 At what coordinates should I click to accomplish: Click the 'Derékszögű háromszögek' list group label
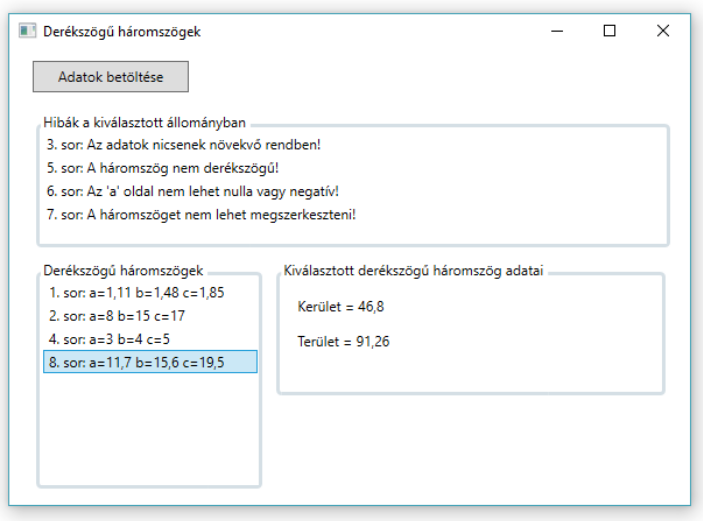[x=123, y=270]
